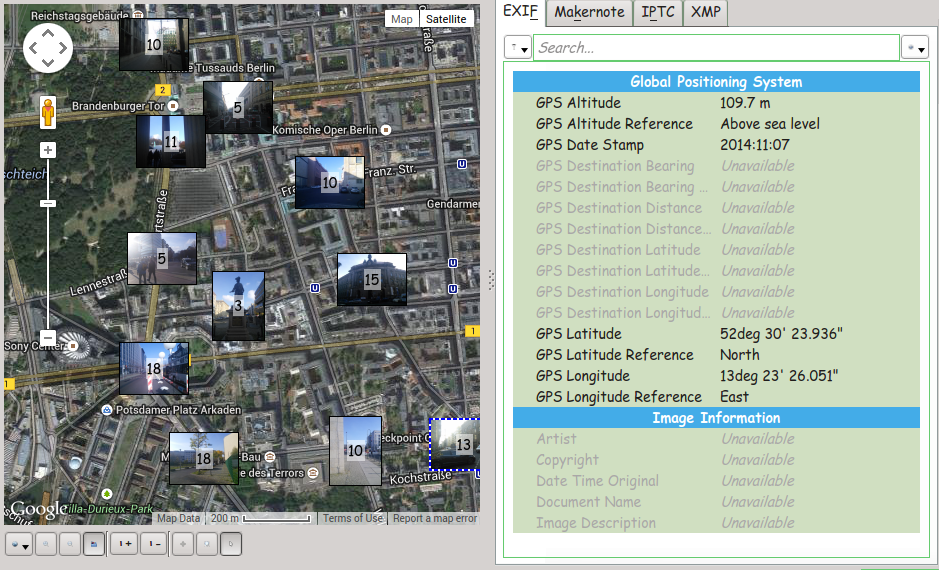Click the map zoom out minus button
939x570 pixels.
(x=47, y=337)
